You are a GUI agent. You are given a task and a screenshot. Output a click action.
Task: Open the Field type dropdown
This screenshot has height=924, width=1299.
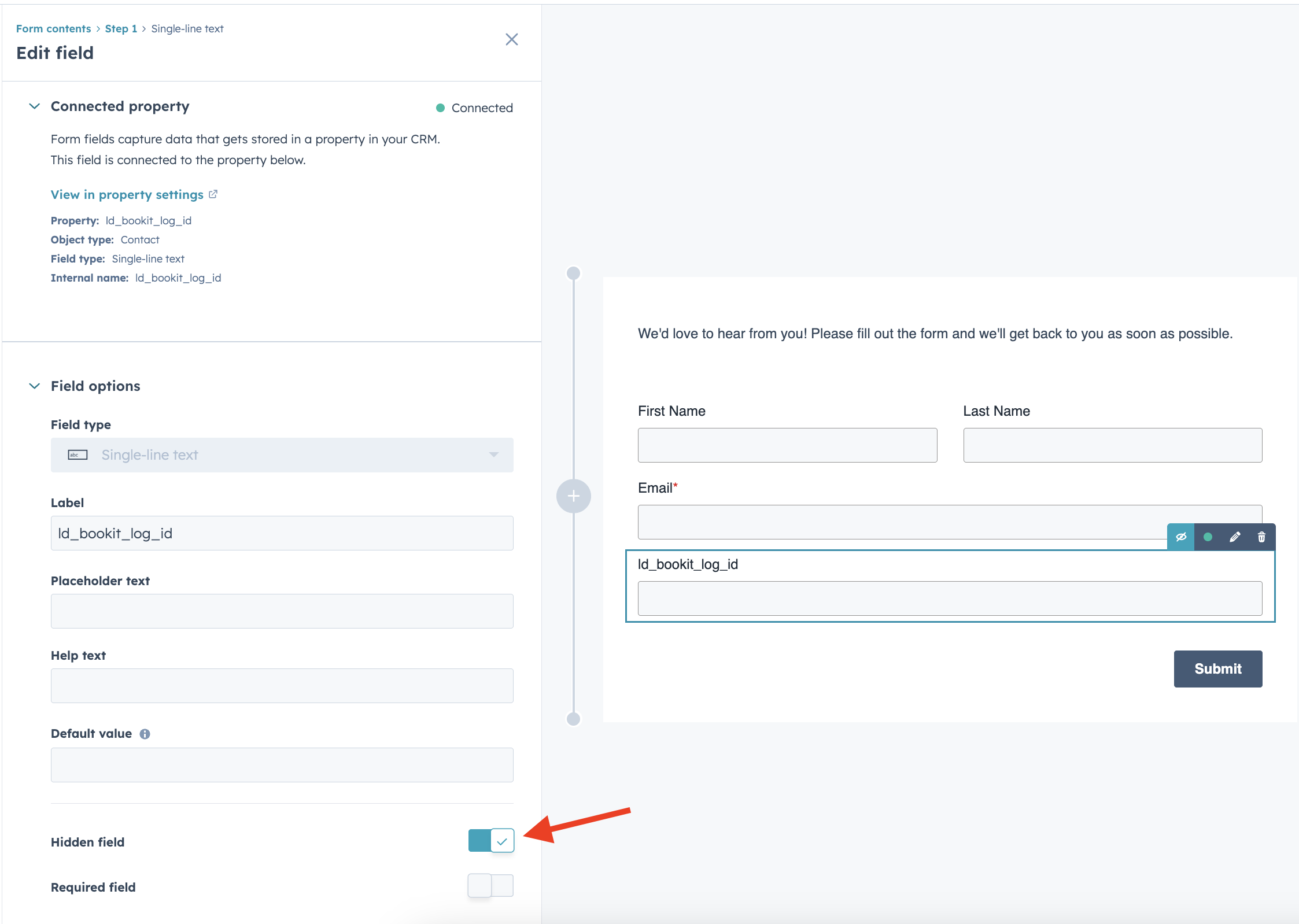click(x=282, y=455)
